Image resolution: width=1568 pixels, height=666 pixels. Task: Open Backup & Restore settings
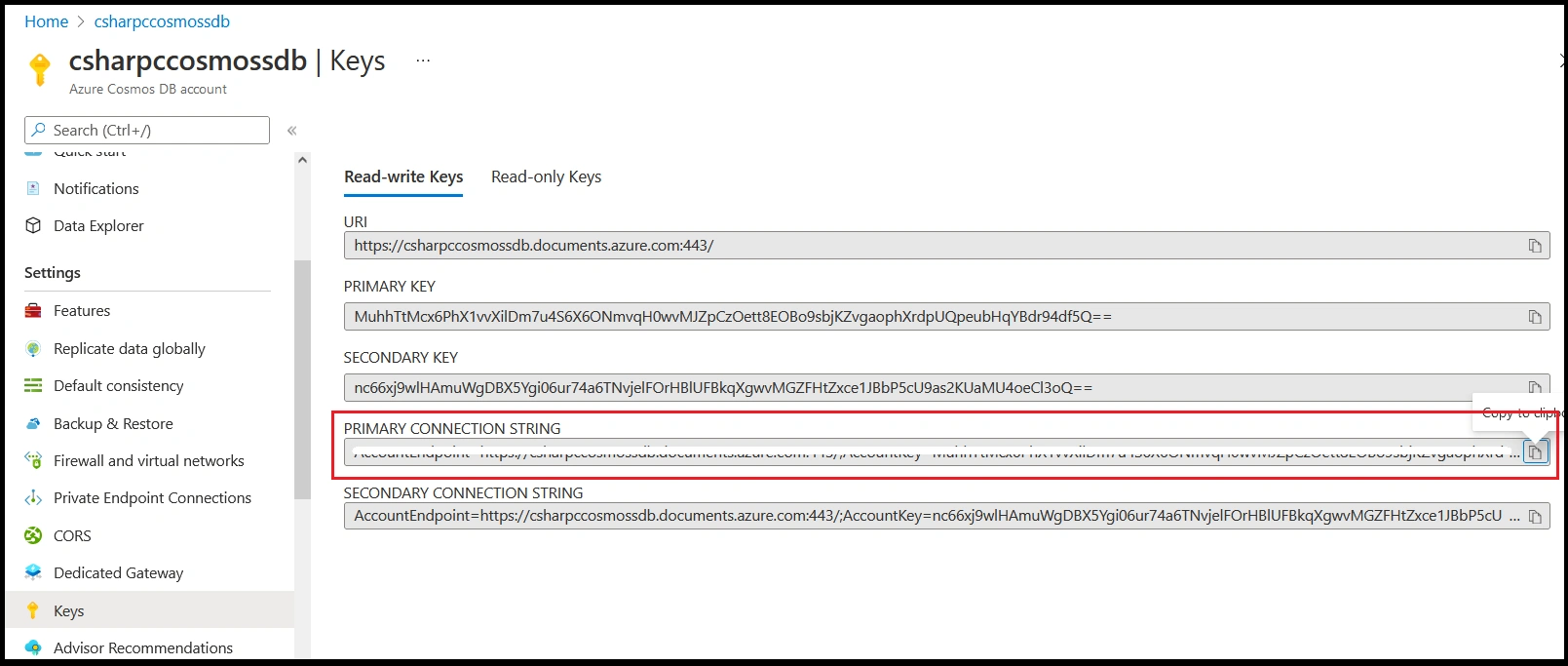tap(113, 424)
